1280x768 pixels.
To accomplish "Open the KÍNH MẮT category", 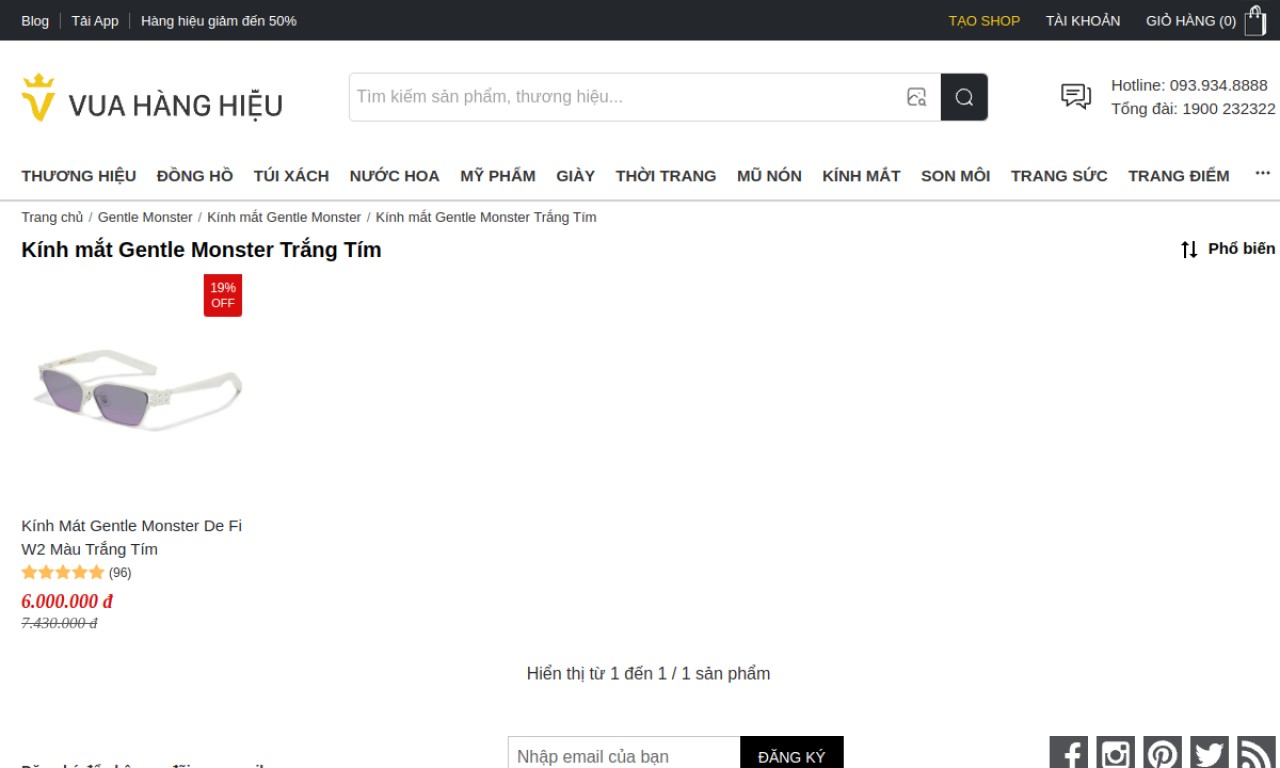I will pos(861,176).
